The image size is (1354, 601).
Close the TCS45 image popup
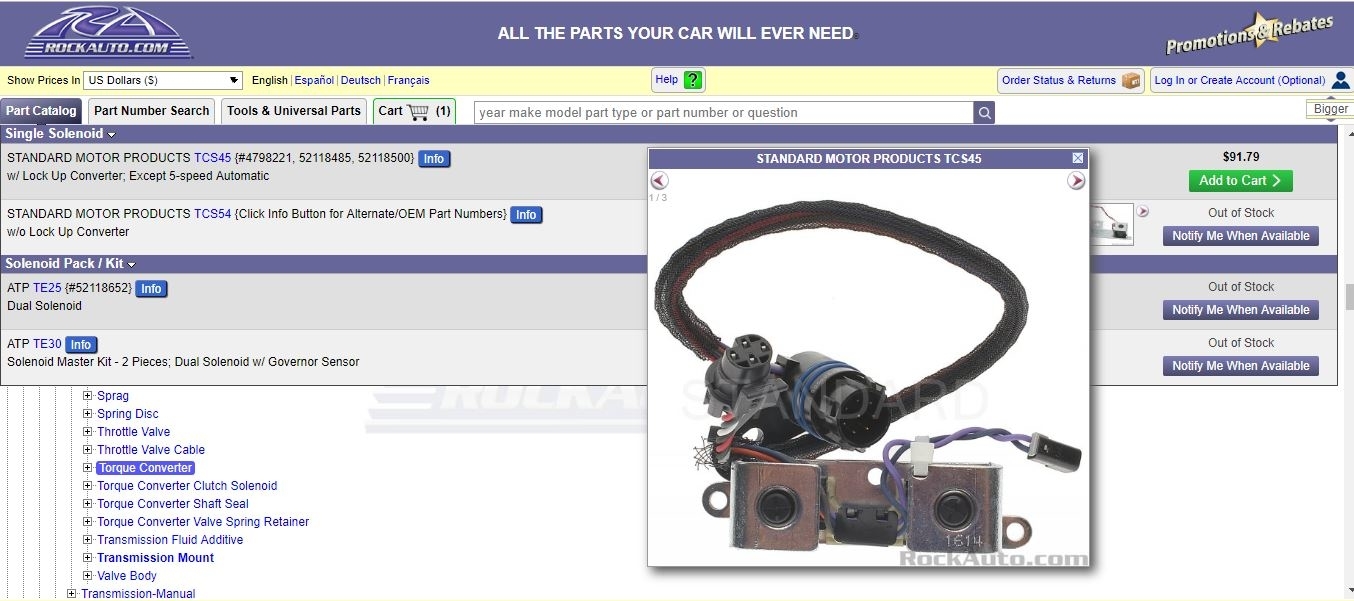1077,158
